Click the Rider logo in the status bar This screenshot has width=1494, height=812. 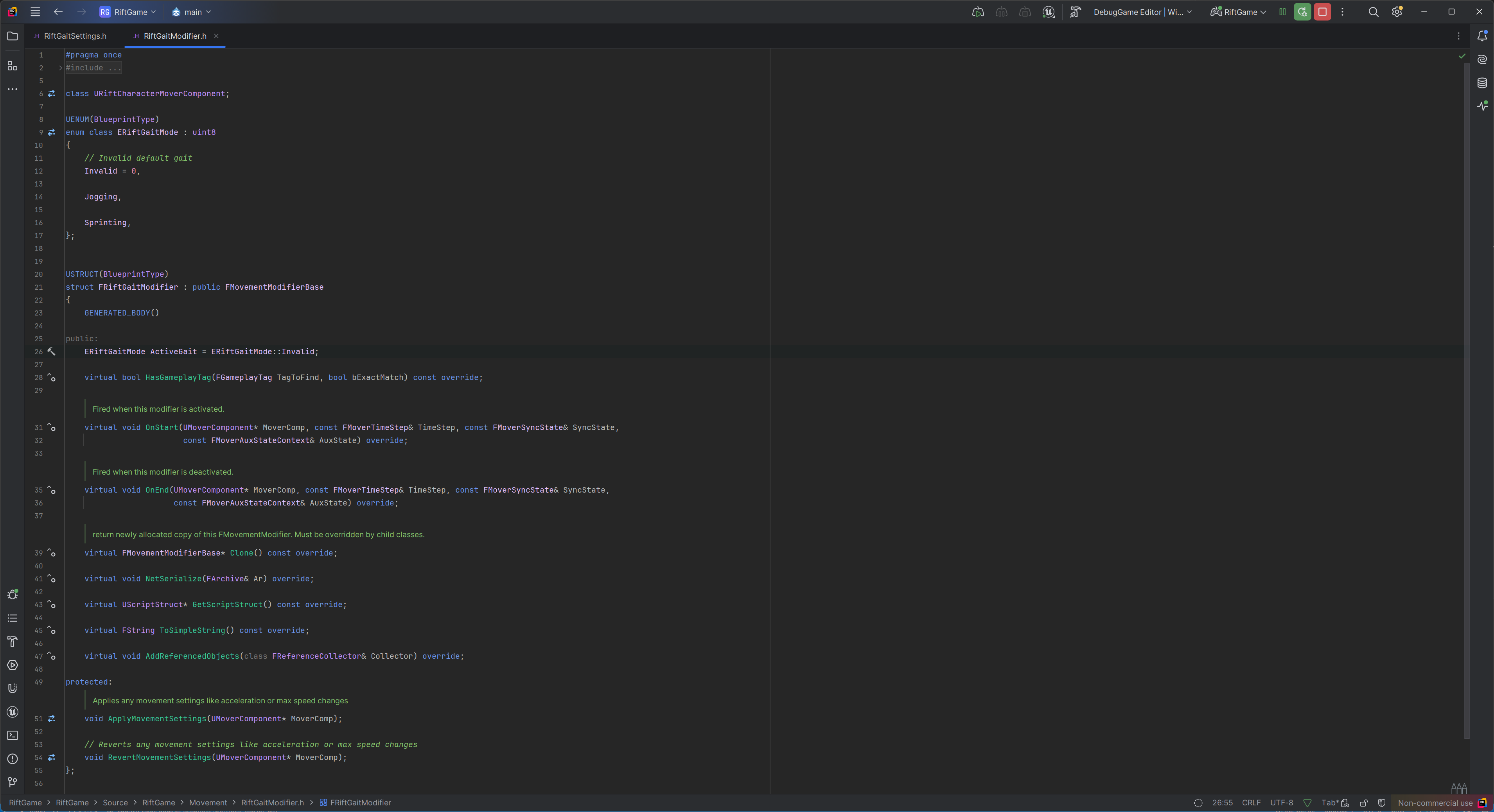1482,803
